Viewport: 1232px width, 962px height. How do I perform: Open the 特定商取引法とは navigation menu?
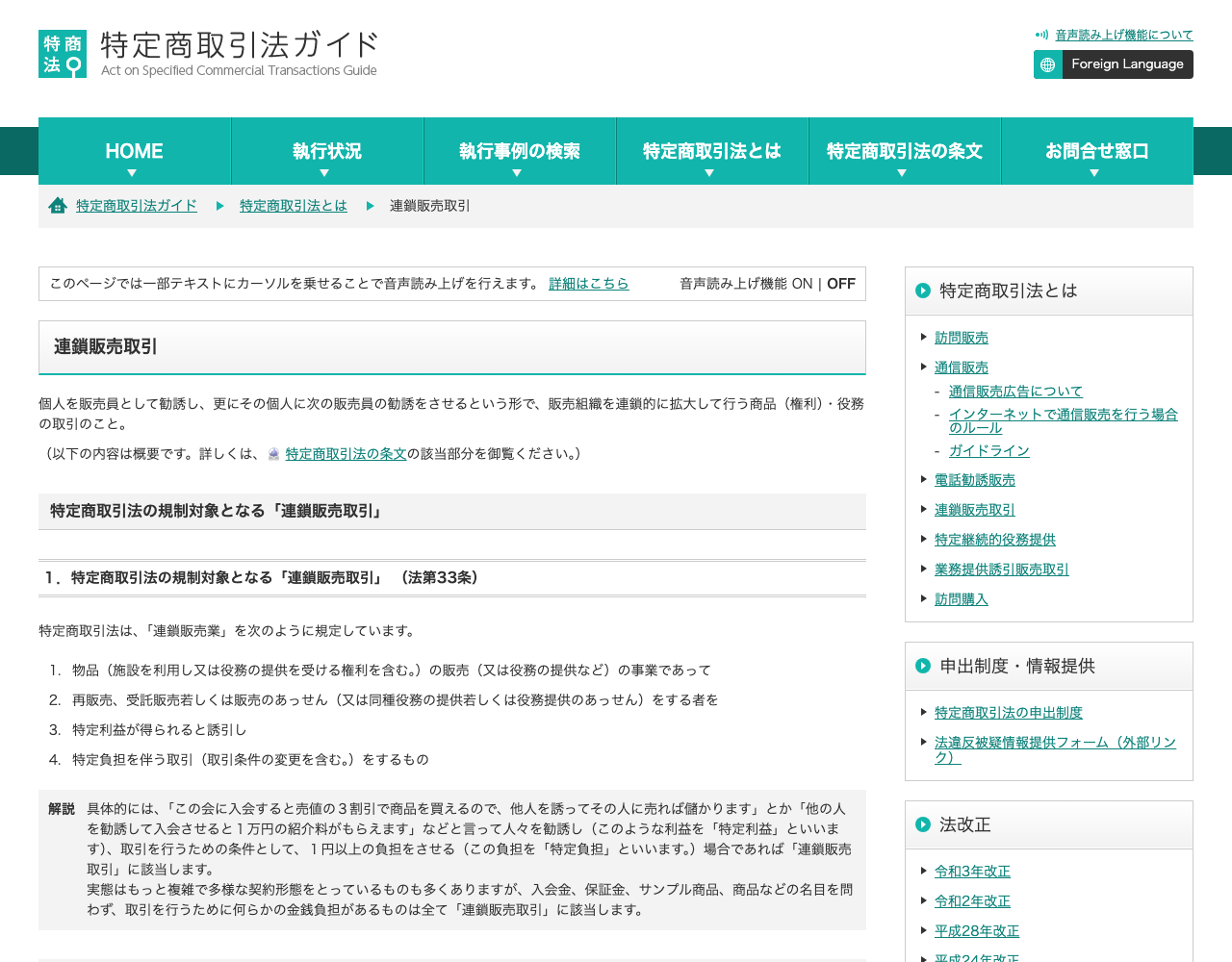[712, 151]
